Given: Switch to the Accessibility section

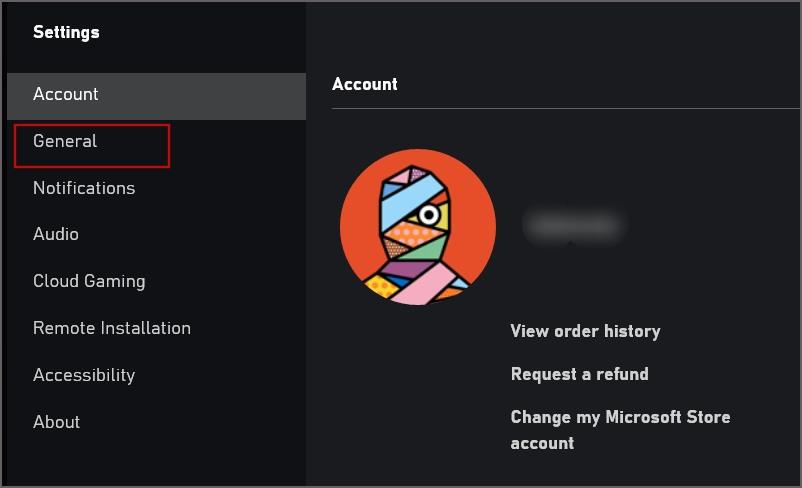Looking at the screenshot, I should click(84, 375).
